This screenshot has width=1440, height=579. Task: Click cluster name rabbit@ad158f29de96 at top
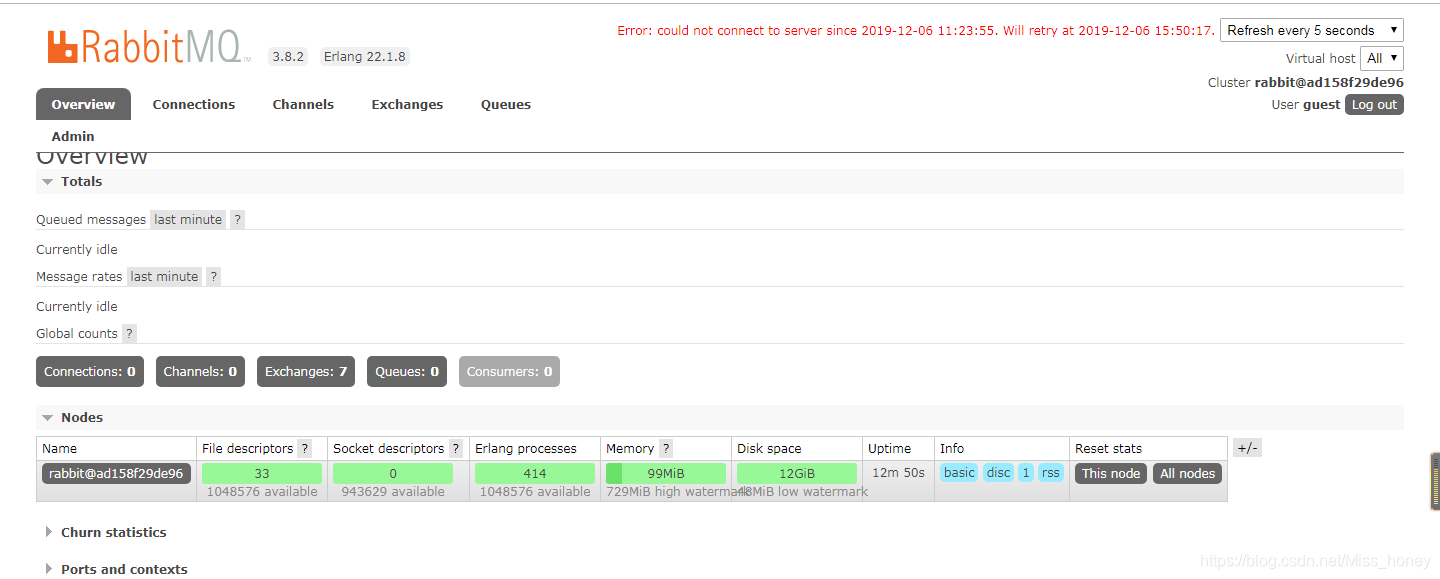[1329, 82]
